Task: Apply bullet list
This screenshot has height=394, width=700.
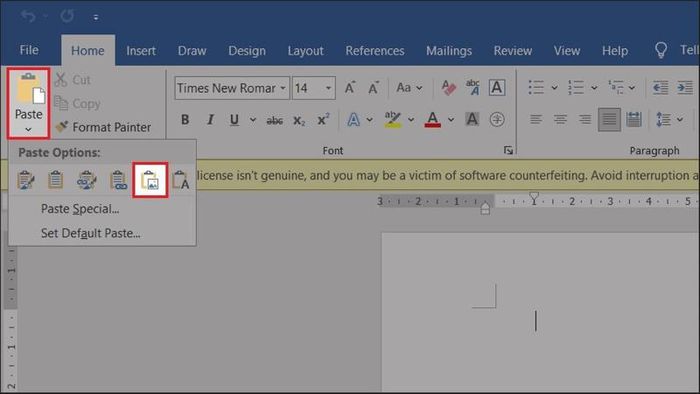Action: point(536,87)
